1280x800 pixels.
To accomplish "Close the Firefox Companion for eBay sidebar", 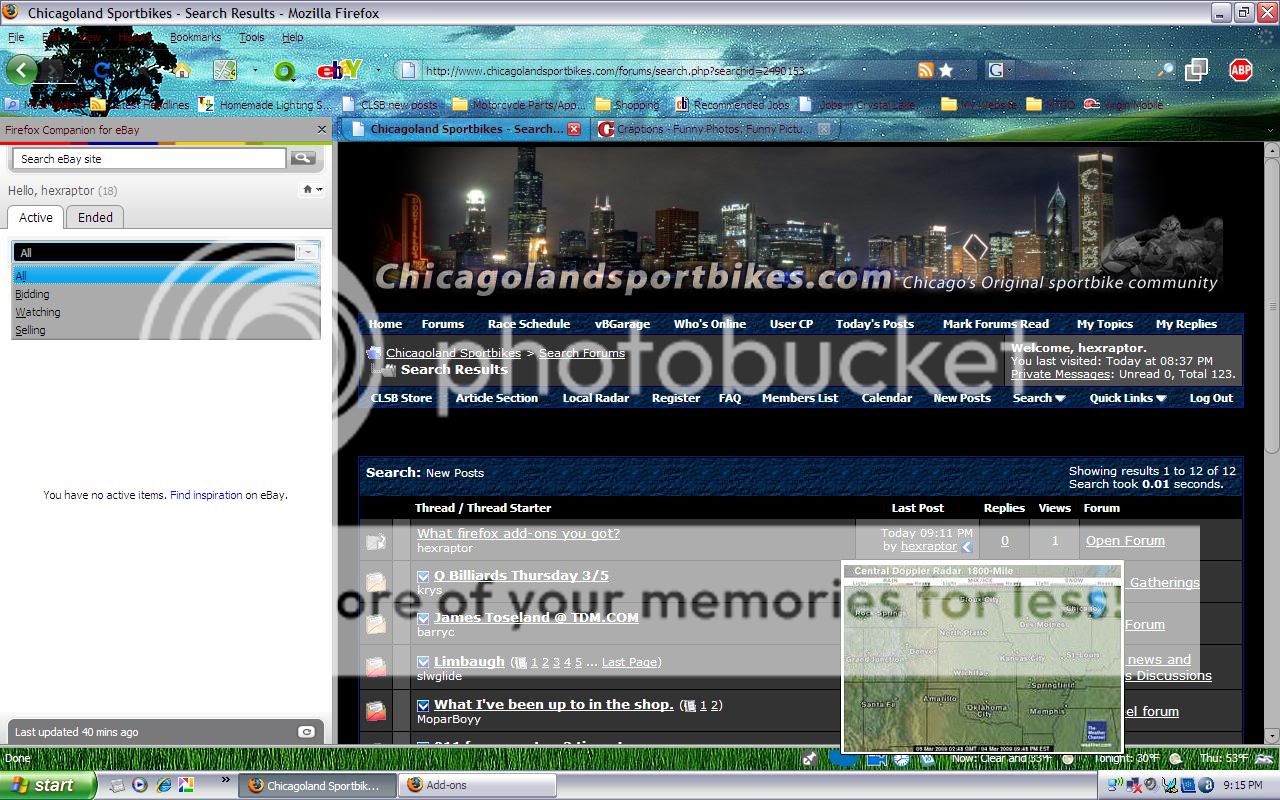I will (322, 129).
